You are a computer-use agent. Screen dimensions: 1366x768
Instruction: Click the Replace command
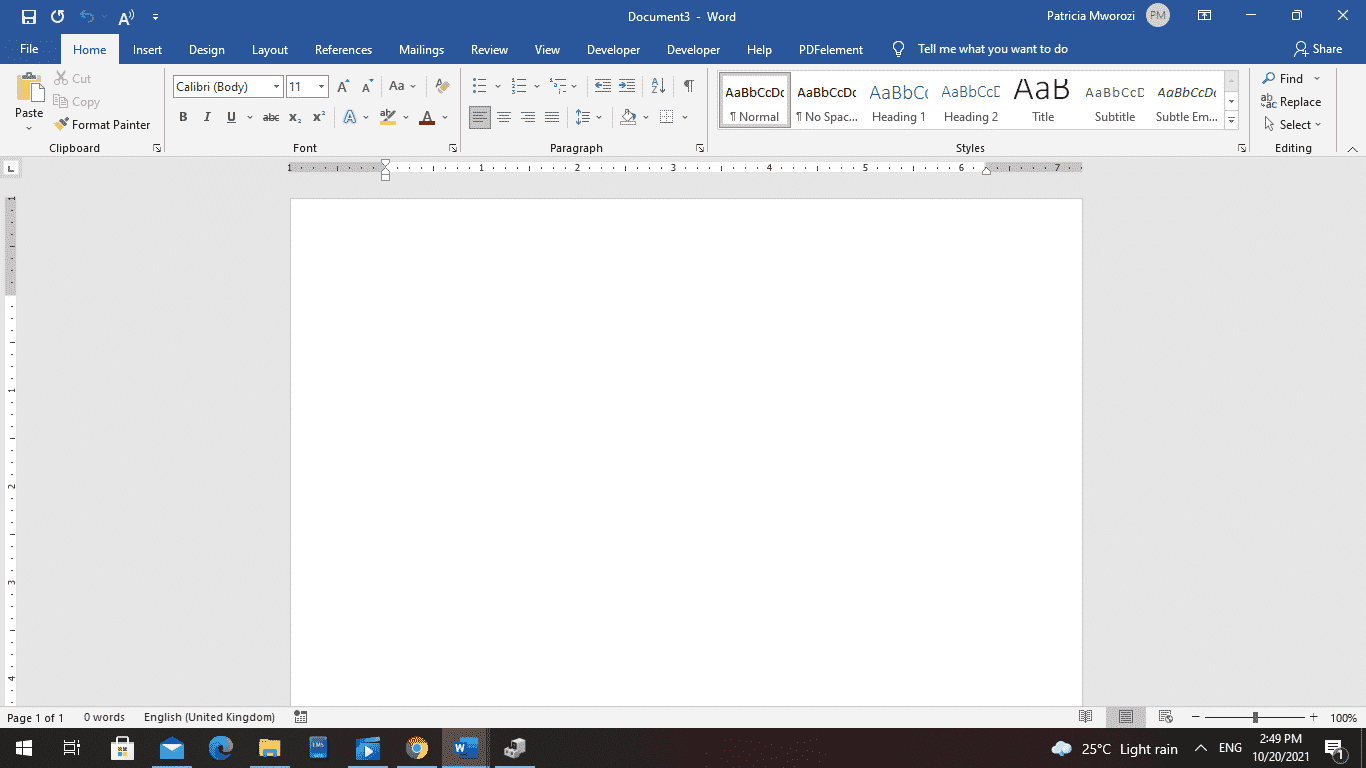[1294, 101]
